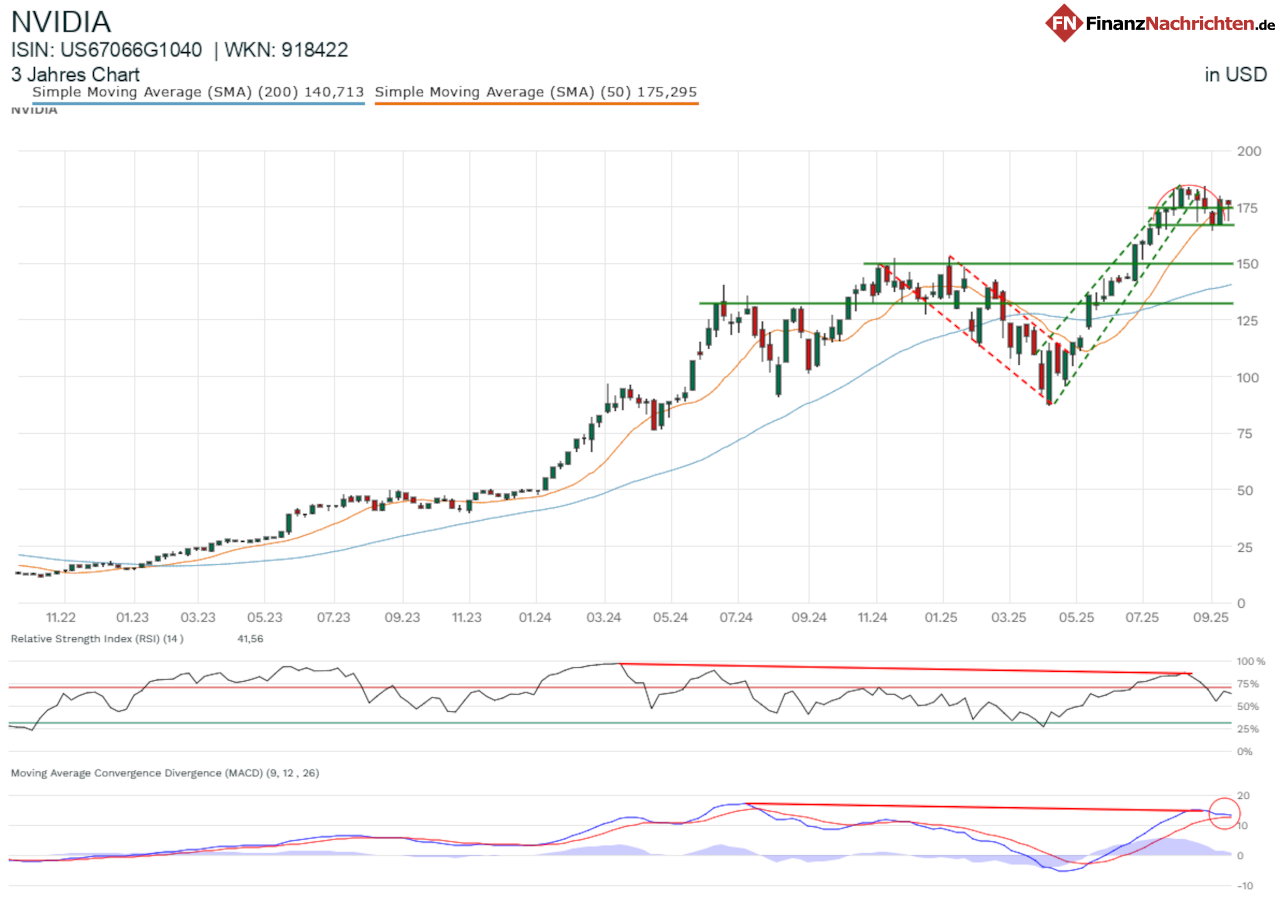The width and height of the screenshot is (1280, 900).
Task: Click the FinanzNachrichten.de logo icon
Action: pyautogui.click(x=1065, y=23)
